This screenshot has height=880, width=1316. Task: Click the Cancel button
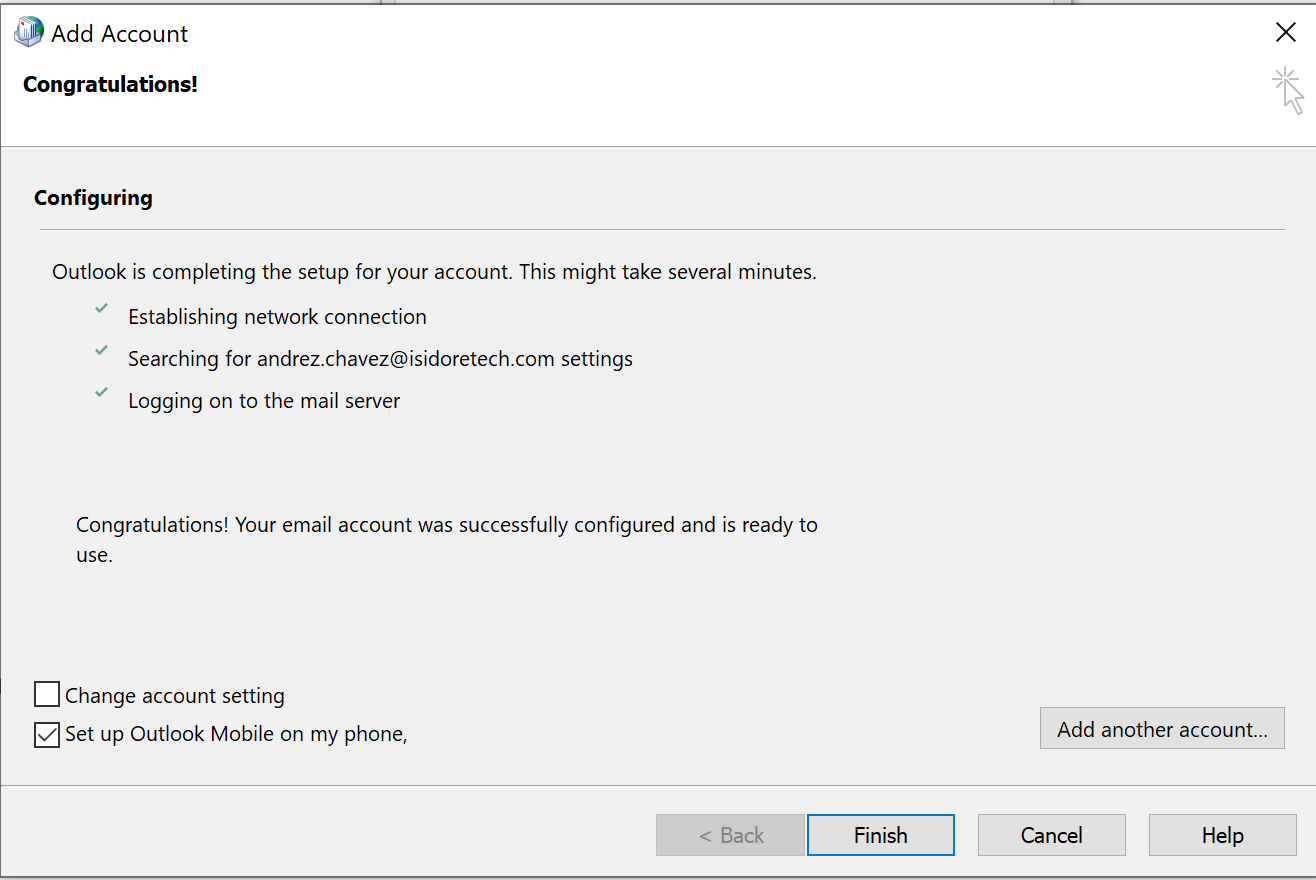pyautogui.click(x=1051, y=835)
